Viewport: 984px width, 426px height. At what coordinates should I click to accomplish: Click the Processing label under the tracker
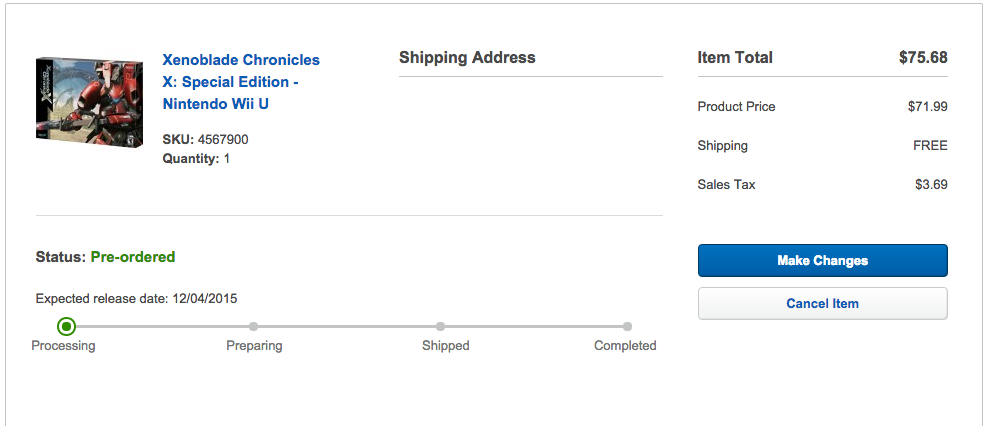(x=63, y=346)
